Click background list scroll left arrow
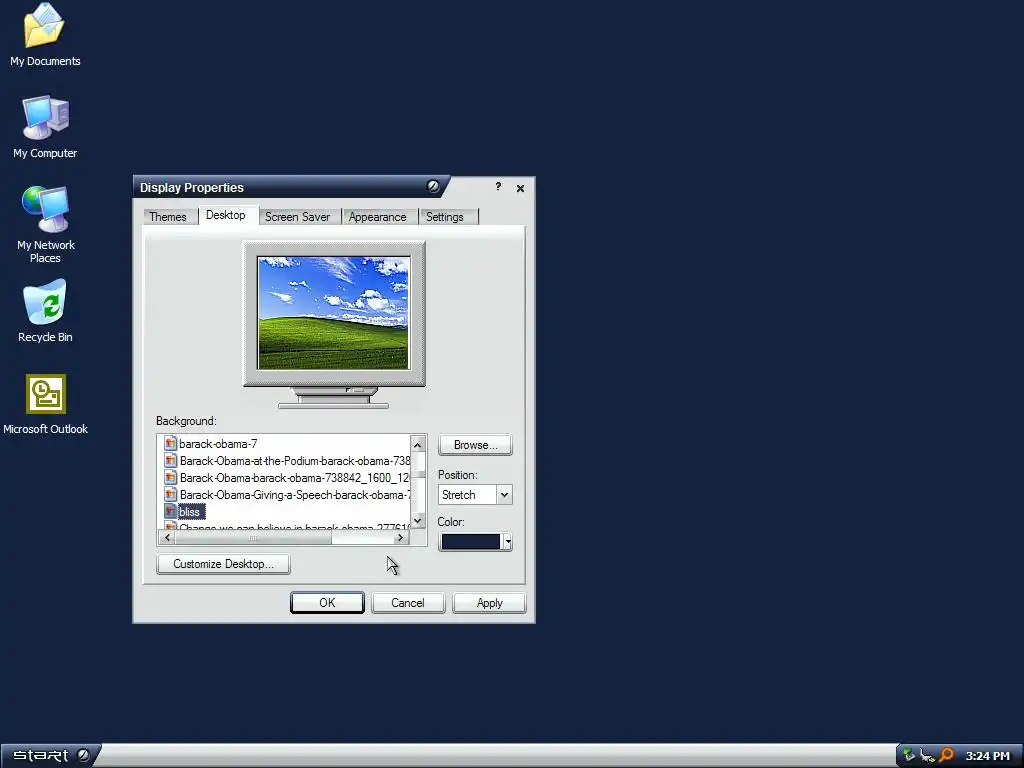Screen dimensions: 1024x768 167,537
